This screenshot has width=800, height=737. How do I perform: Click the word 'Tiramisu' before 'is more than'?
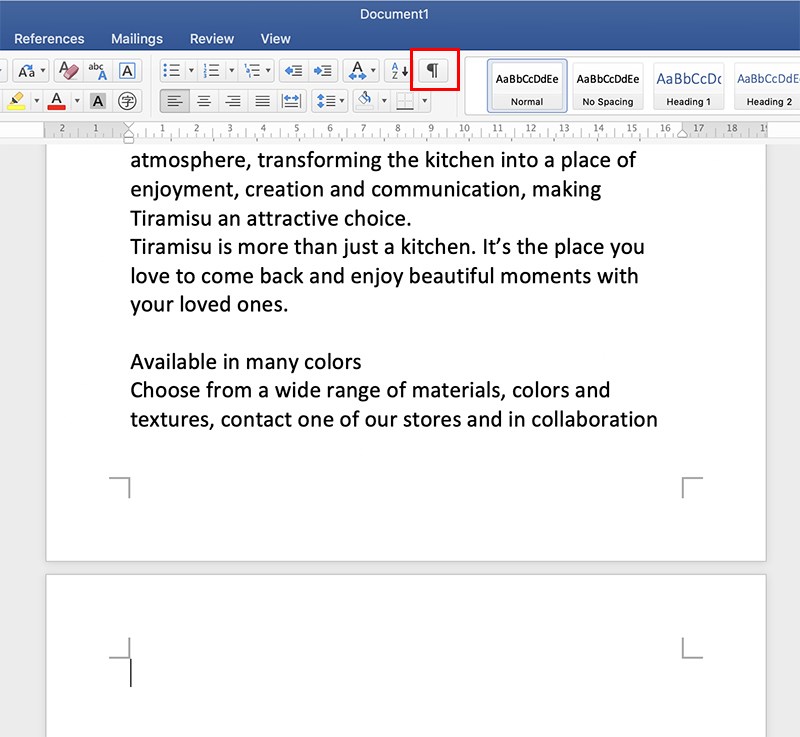171,247
